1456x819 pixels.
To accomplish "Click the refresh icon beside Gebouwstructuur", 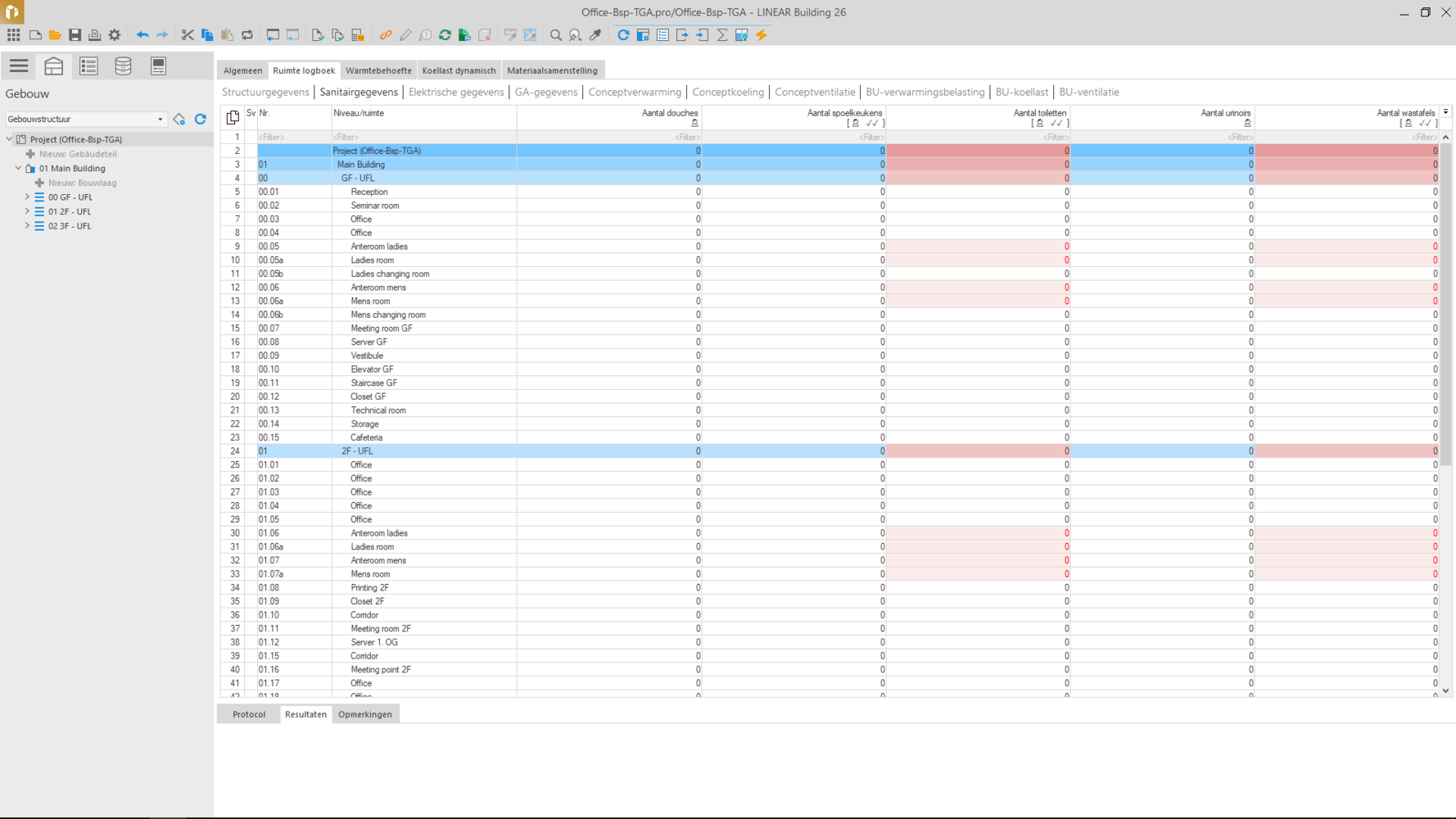I will point(201,120).
